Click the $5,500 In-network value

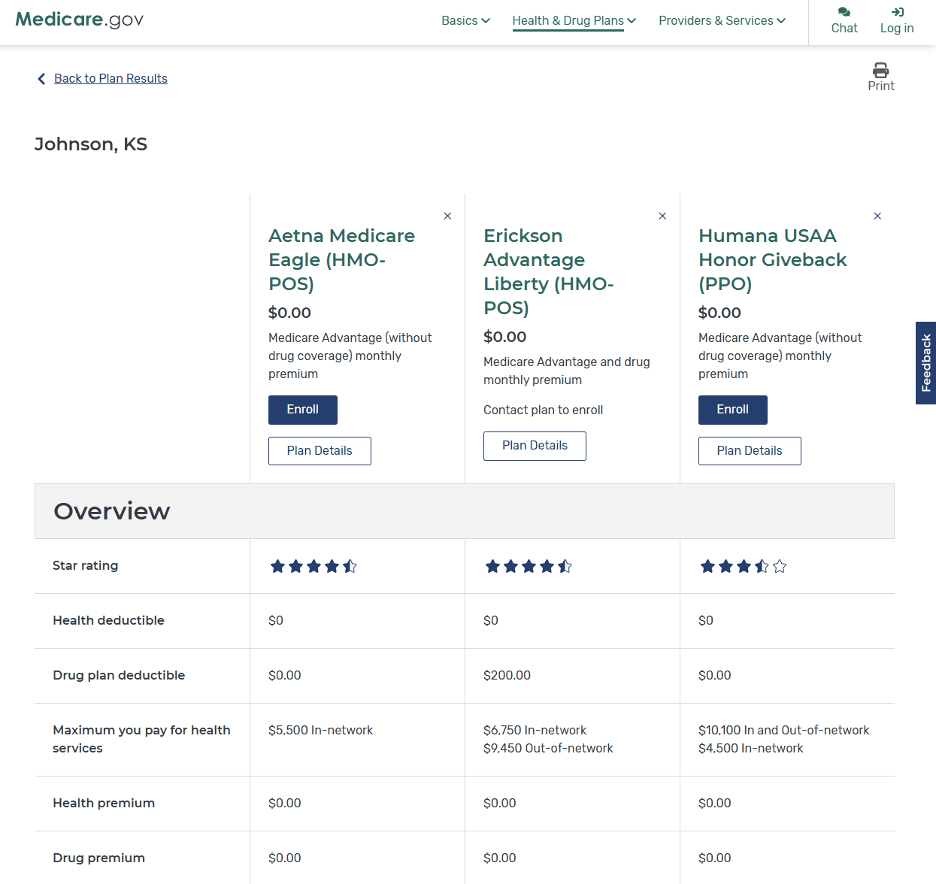pos(321,730)
